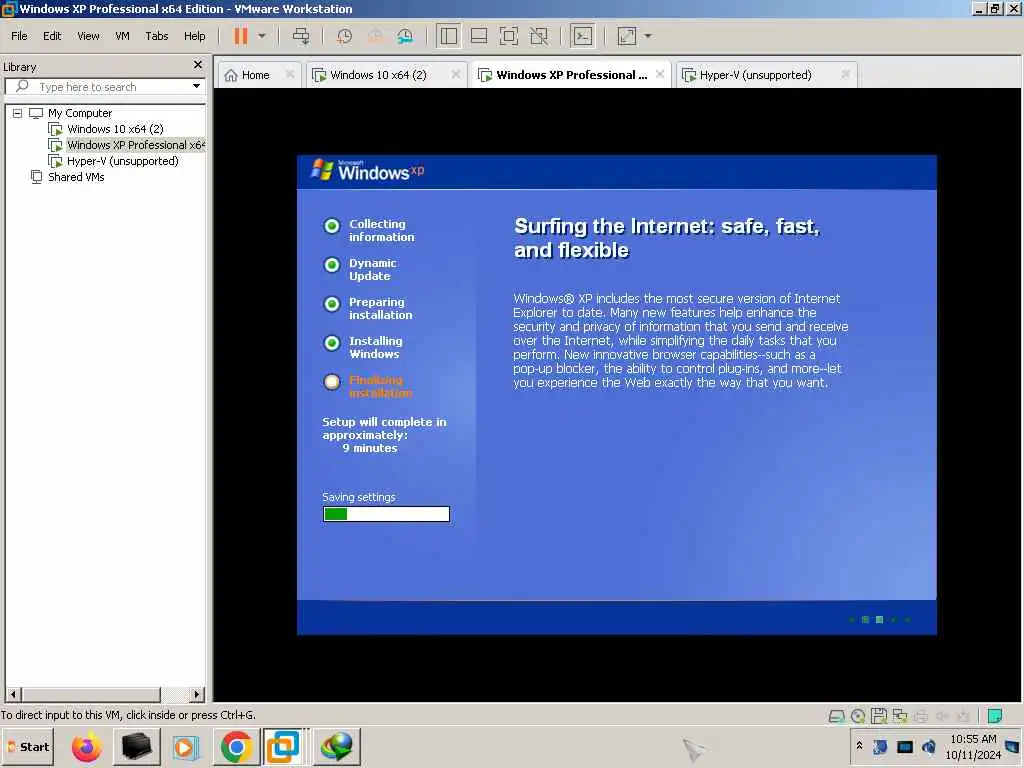Click the Preparing installation step indicator

point(332,304)
